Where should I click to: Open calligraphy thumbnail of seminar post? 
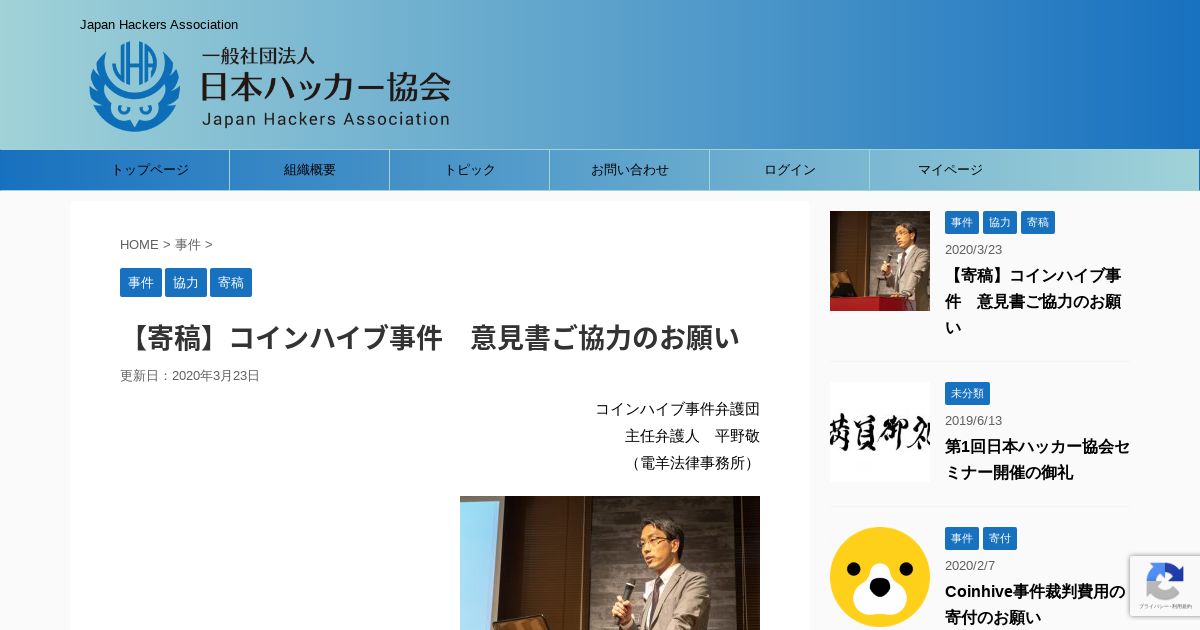[880, 432]
